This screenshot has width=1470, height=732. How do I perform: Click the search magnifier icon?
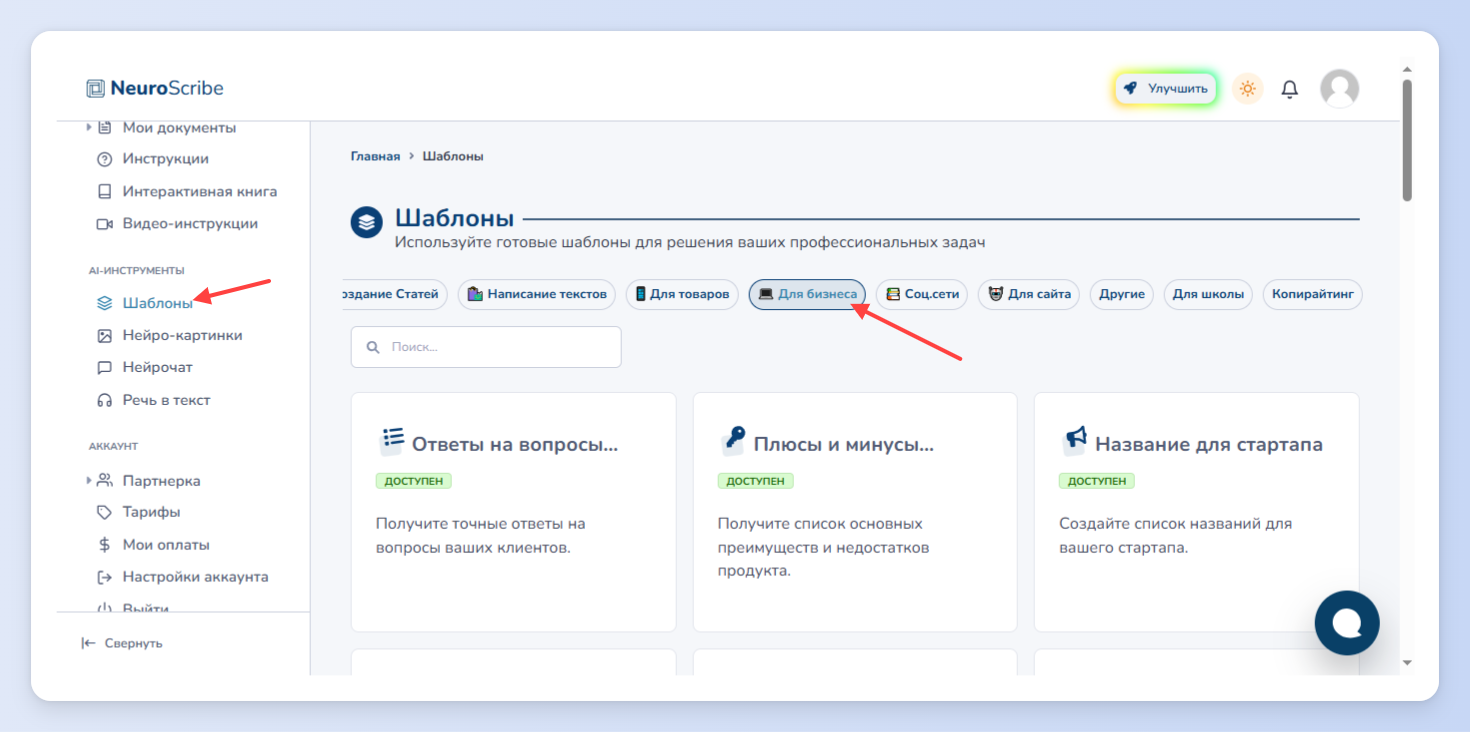[x=373, y=347]
